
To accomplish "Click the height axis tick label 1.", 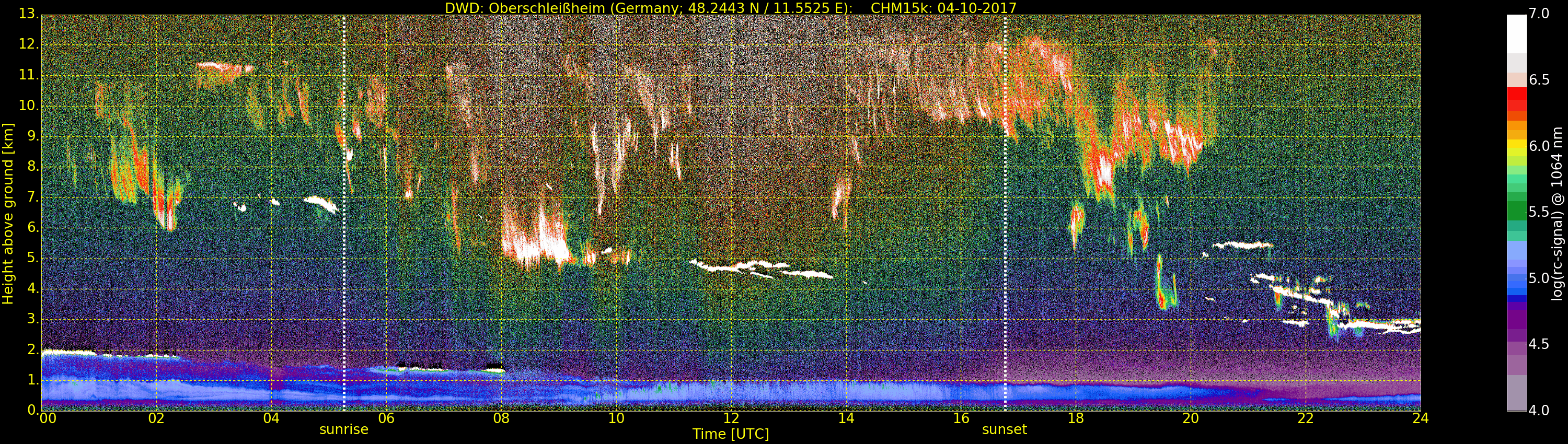I will coord(32,380).
